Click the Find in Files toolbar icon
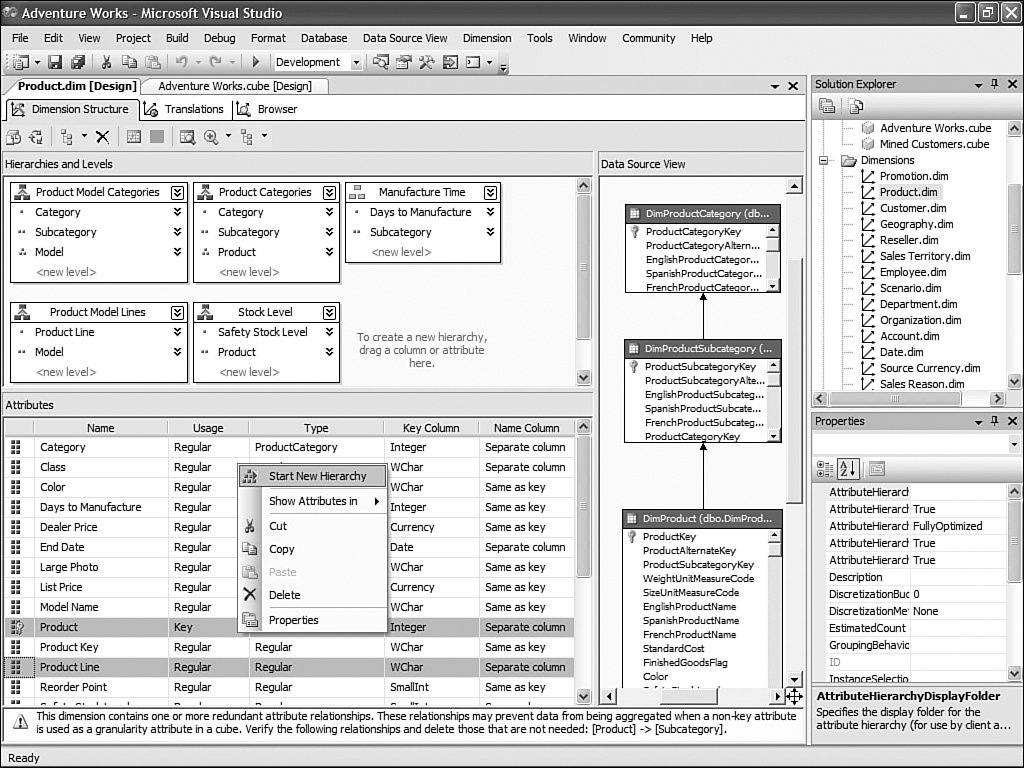This screenshot has height=768, width=1024. point(380,62)
